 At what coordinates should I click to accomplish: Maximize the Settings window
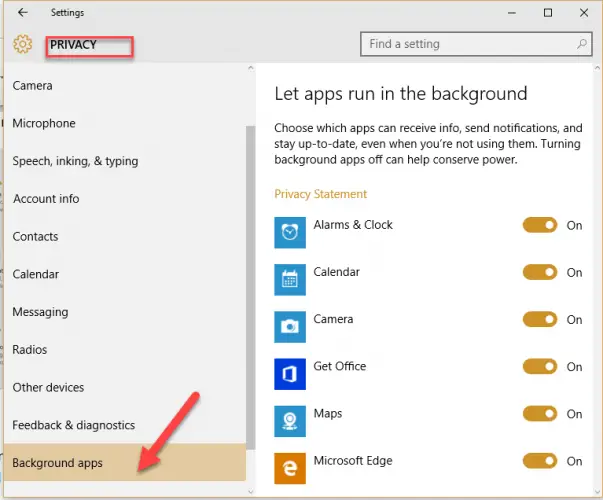[548, 13]
